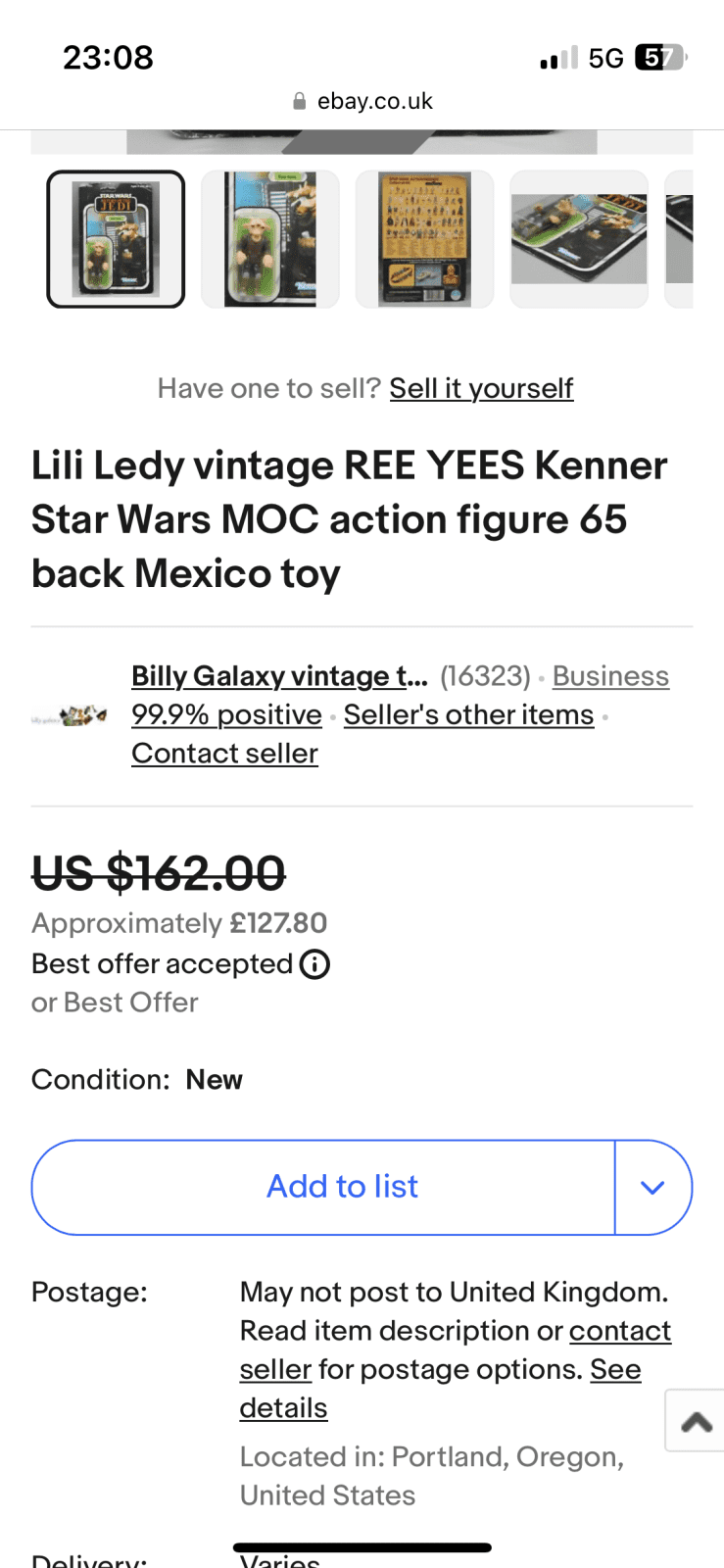Open See details postage link
Image resolution: width=724 pixels, height=1568 pixels.
tap(615, 1370)
